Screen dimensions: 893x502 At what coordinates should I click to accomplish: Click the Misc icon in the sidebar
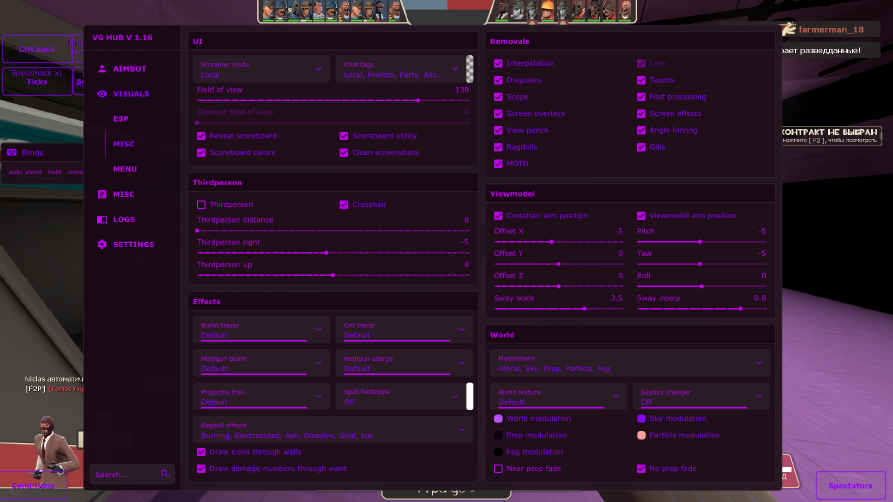click(x=102, y=194)
